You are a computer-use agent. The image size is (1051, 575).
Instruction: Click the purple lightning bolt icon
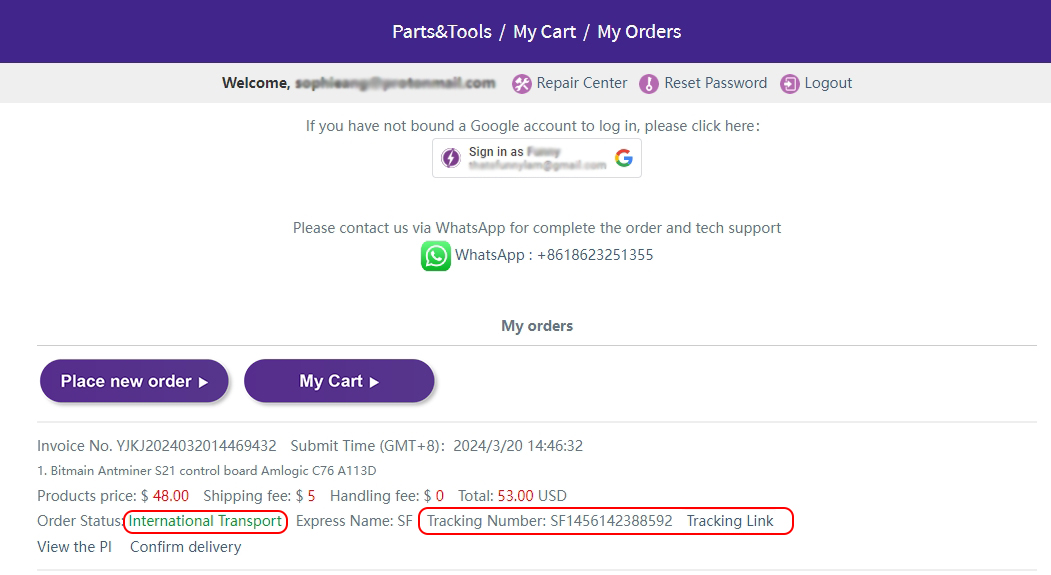click(x=451, y=158)
